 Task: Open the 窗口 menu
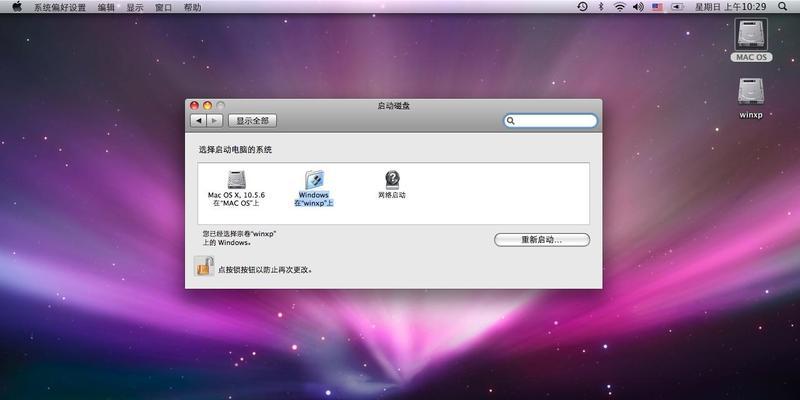(163, 7)
